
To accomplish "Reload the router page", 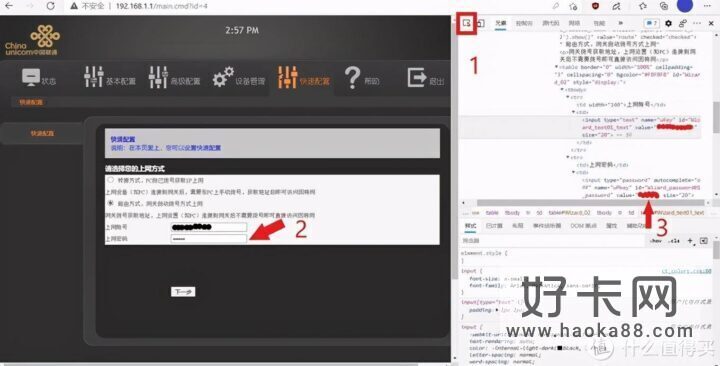I will click(51, 6).
